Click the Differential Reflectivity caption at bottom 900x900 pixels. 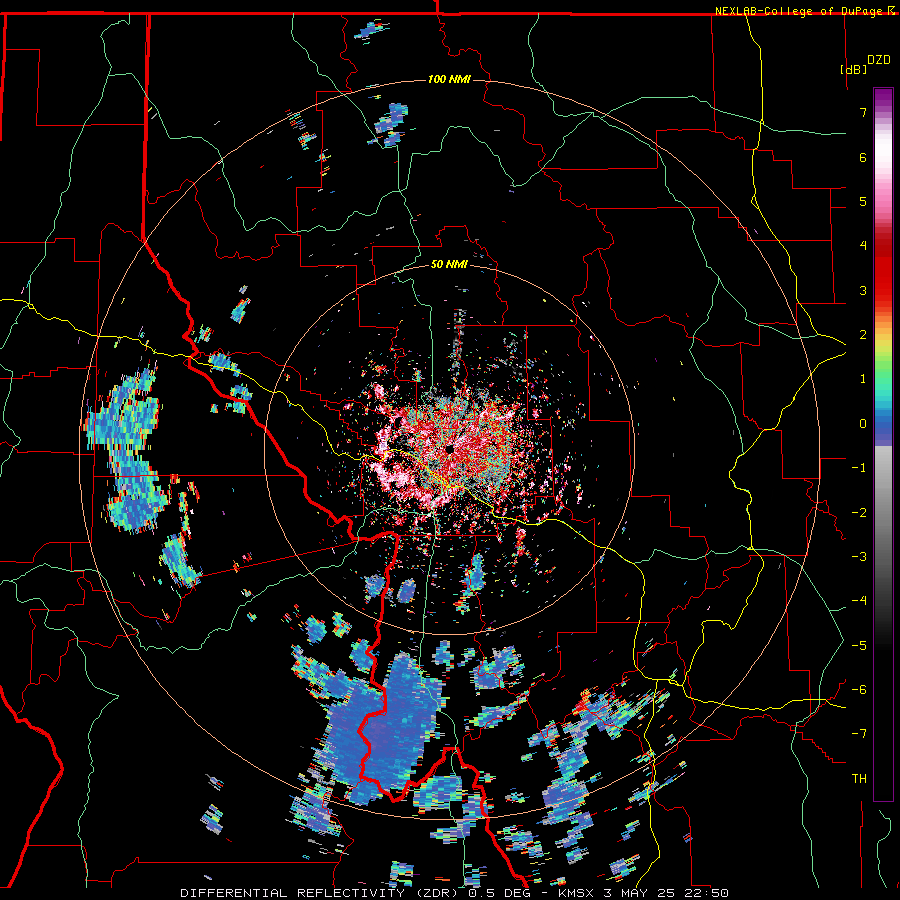[455, 893]
